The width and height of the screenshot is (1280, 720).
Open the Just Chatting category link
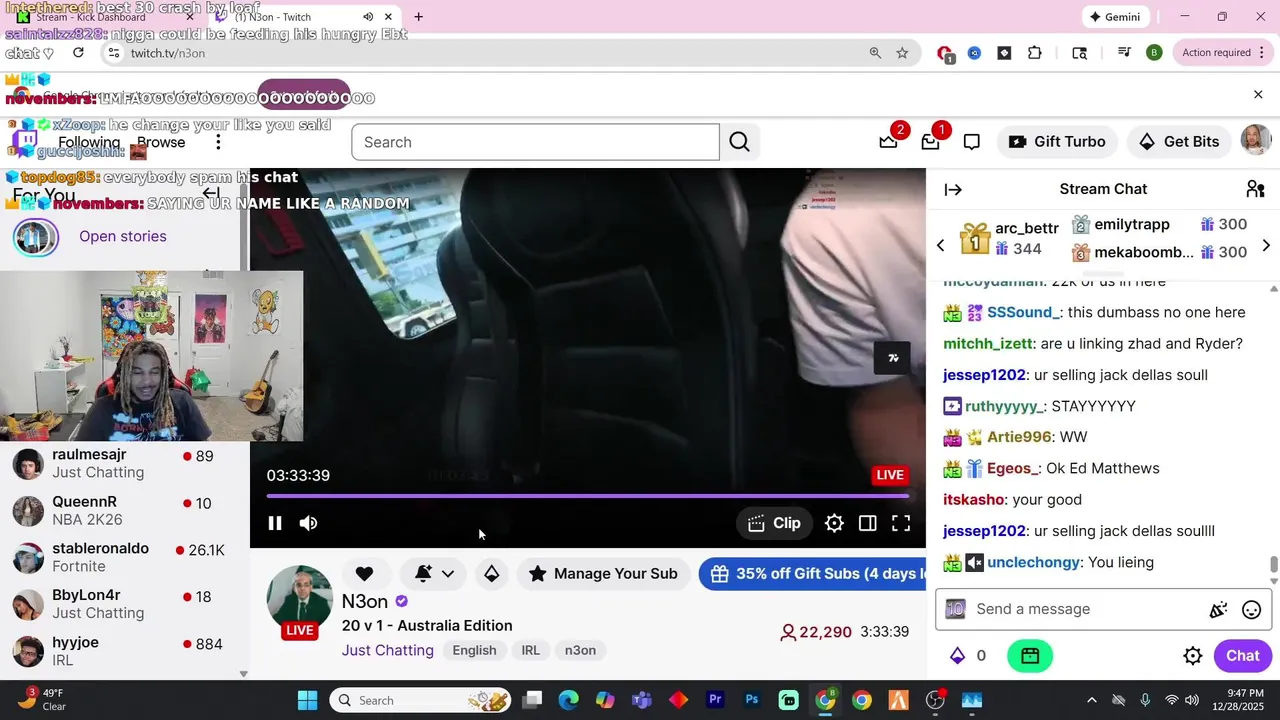[x=388, y=650]
